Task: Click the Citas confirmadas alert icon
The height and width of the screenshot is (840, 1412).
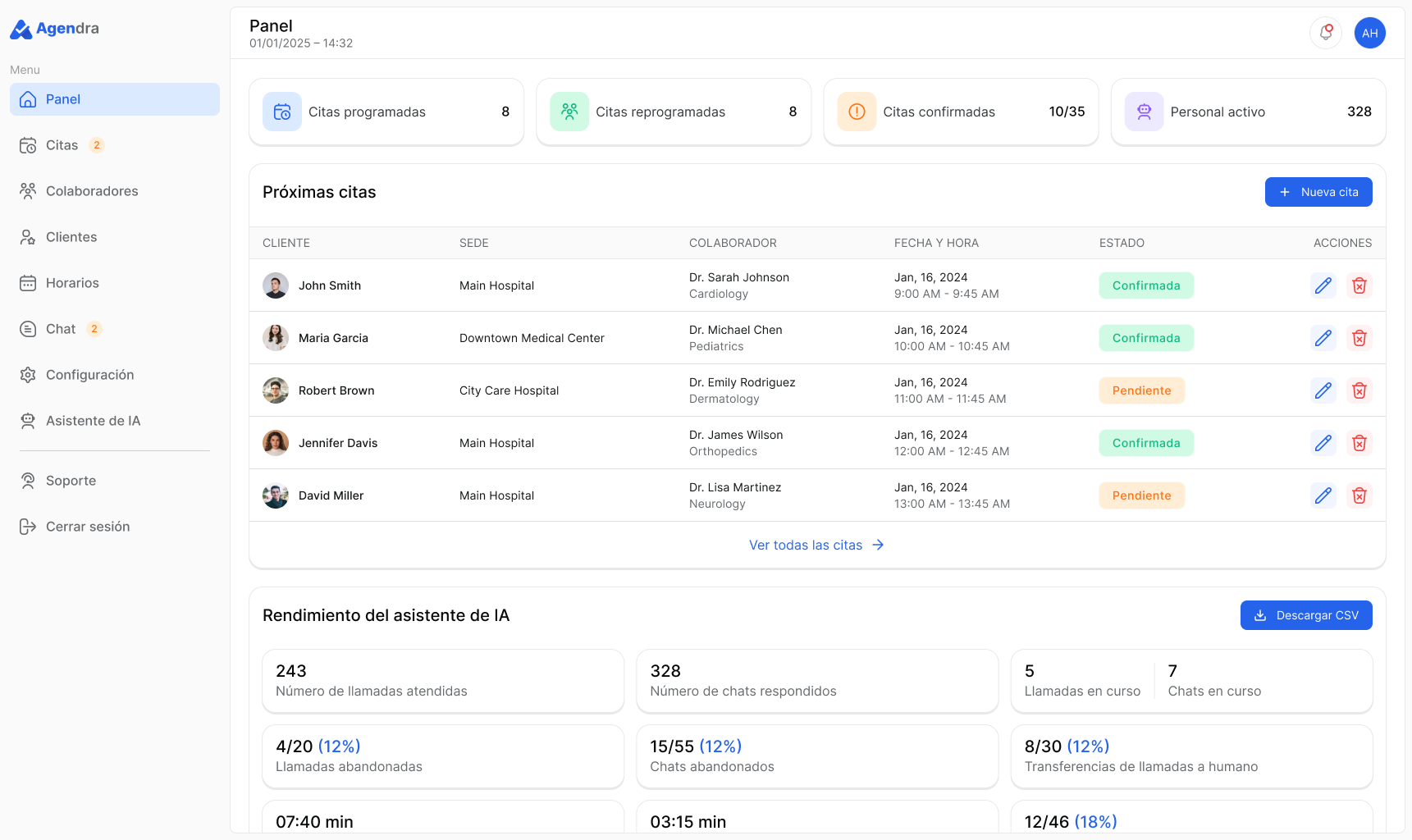Action: pos(857,112)
